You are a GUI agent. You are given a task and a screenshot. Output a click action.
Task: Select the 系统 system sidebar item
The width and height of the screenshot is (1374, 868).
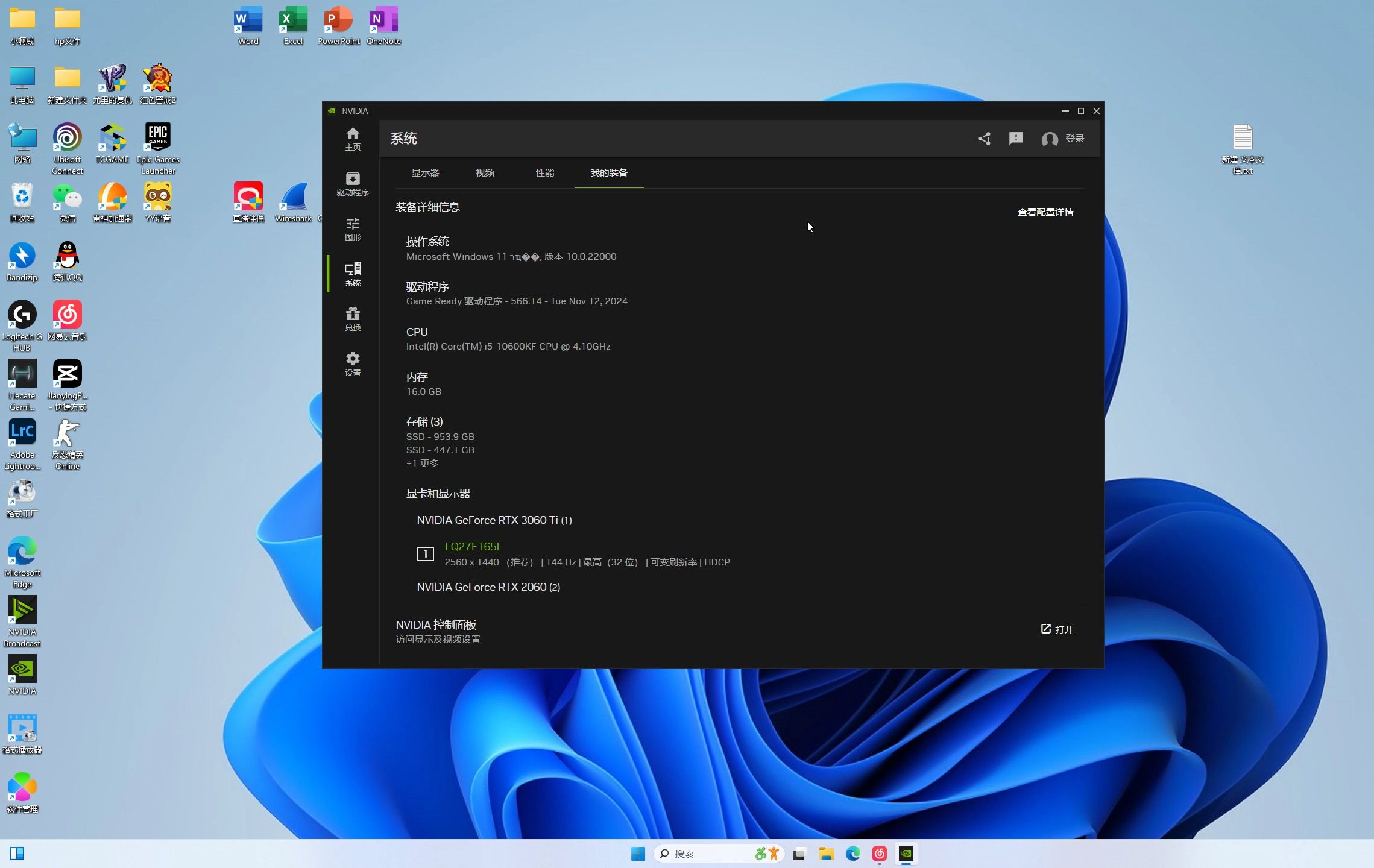click(353, 274)
